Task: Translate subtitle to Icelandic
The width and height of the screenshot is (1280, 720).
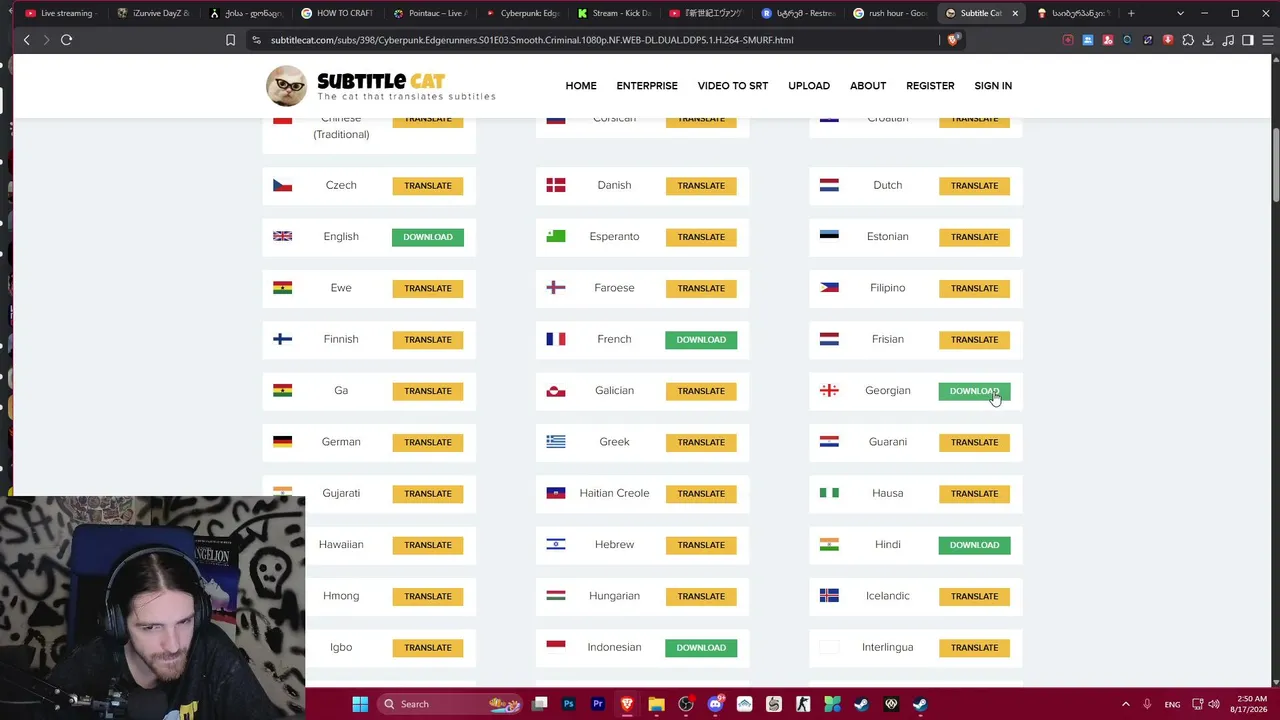Action: (974, 596)
